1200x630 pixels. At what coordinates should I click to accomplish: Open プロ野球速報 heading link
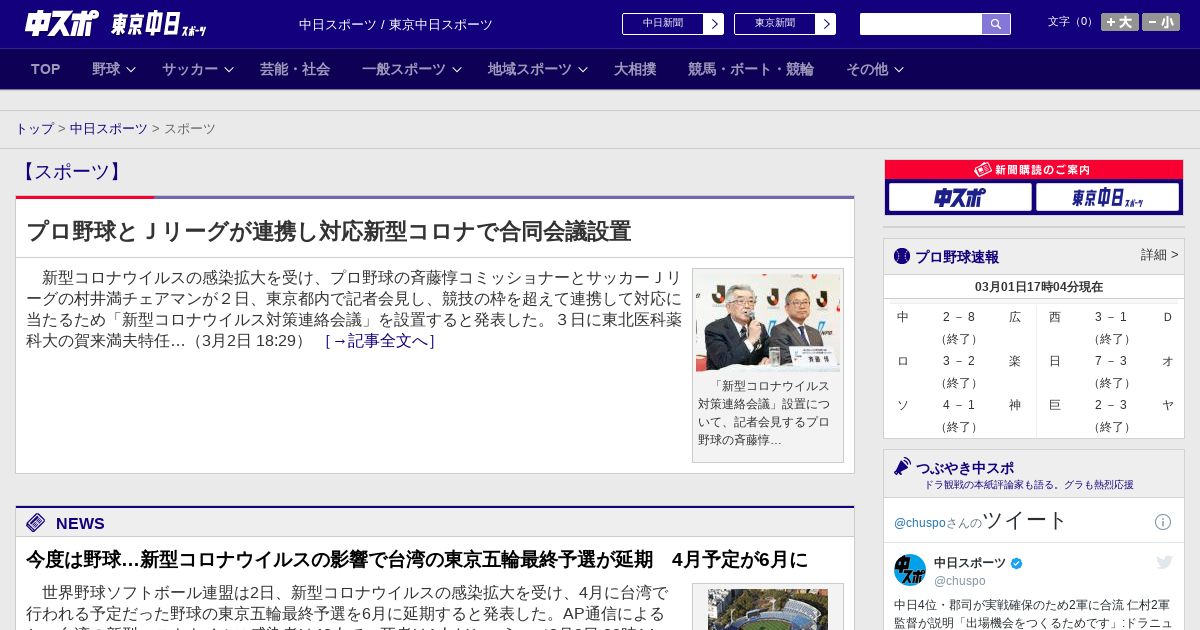957,257
